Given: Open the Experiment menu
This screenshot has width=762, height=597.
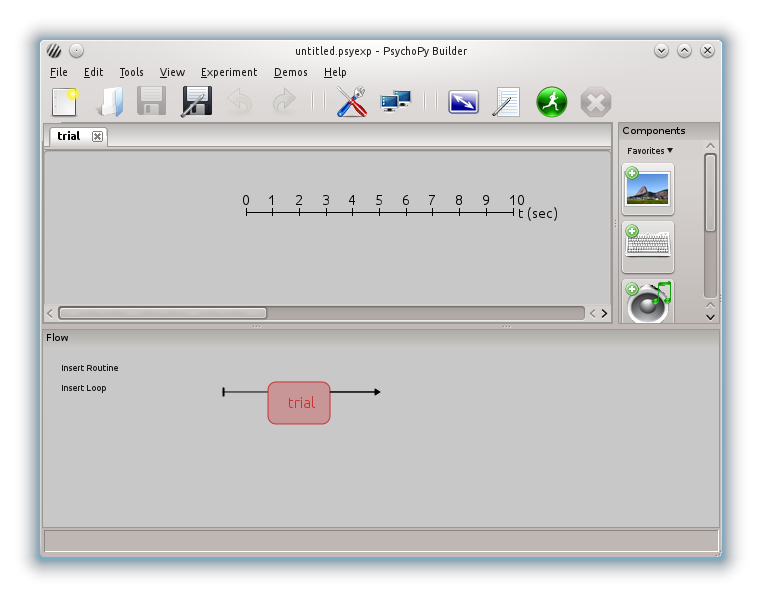Looking at the screenshot, I should pyautogui.click(x=229, y=72).
